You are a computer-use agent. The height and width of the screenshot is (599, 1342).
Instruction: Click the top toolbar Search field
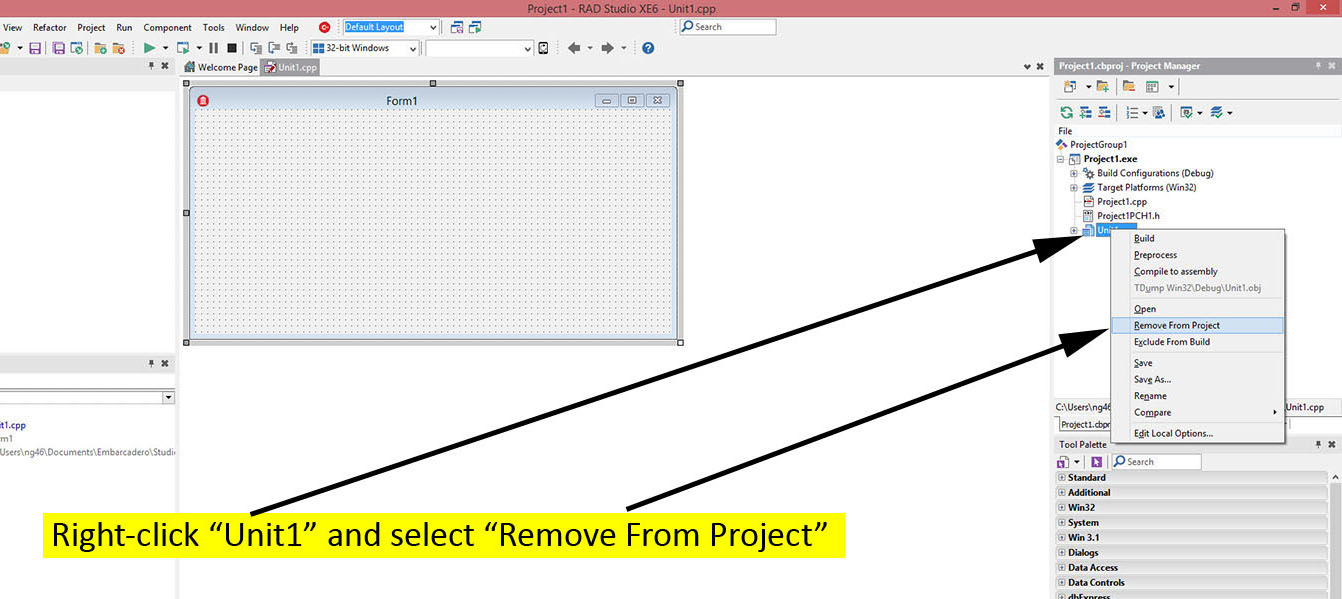[727, 27]
